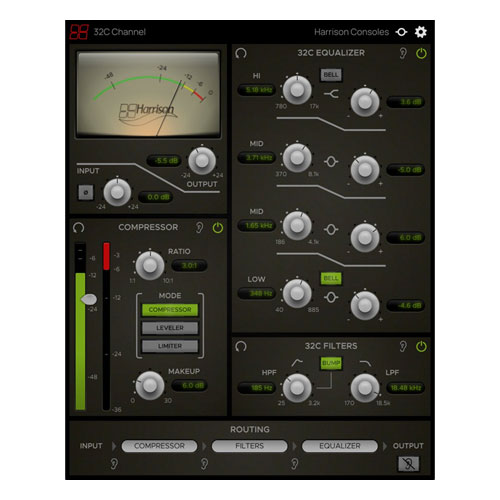This screenshot has width=500, height=500.
Task: Click the 6.0 dB MID gain knob
Action: tap(365, 238)
